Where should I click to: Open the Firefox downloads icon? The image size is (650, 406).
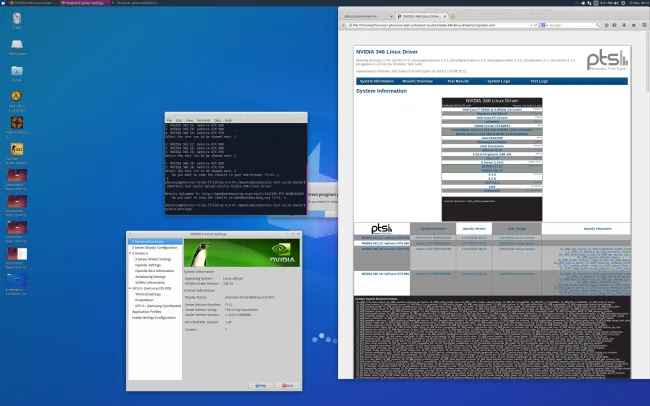(624, 25)
